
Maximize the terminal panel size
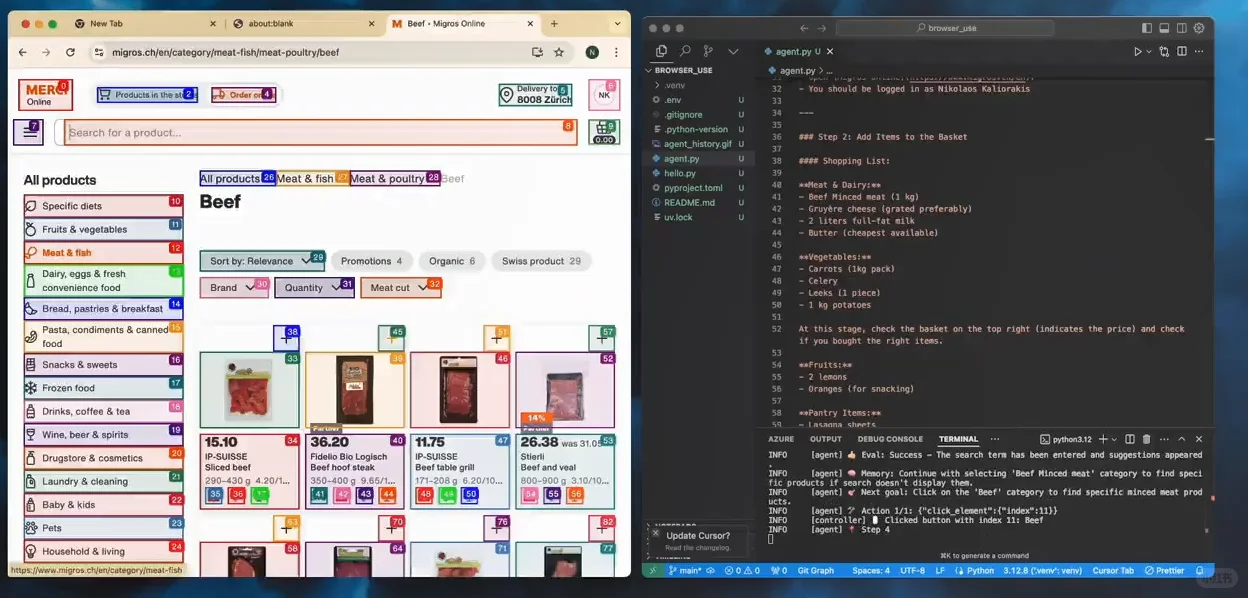[x=1181, y=439]
